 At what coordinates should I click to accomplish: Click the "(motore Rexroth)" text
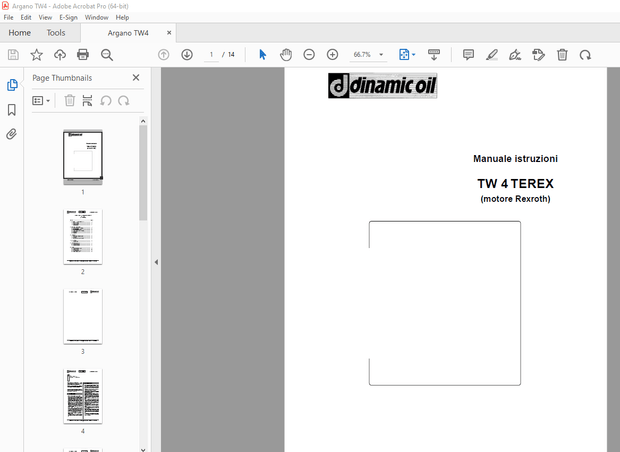(515, 199)
